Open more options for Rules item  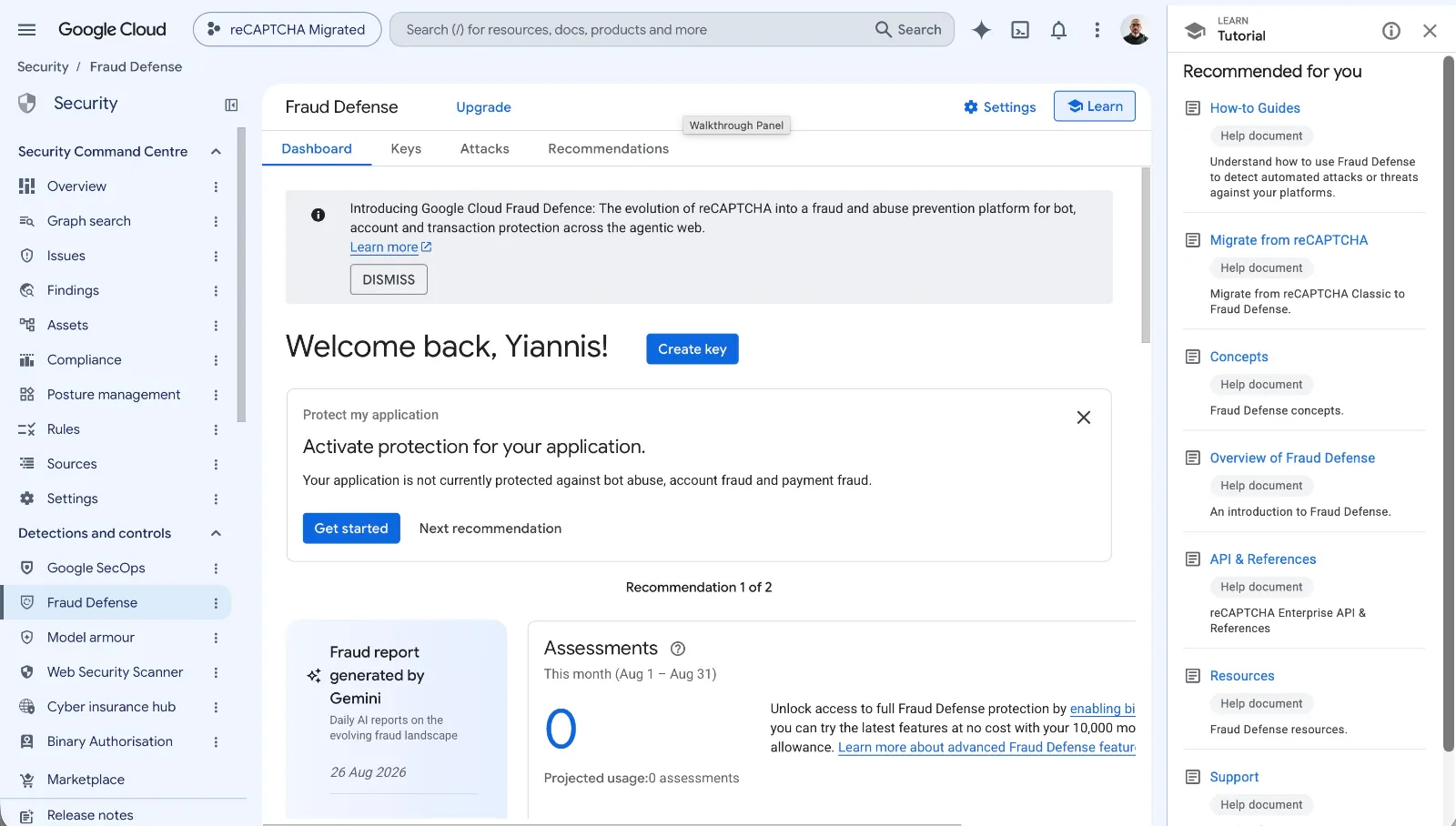click(x=216, y=429)
